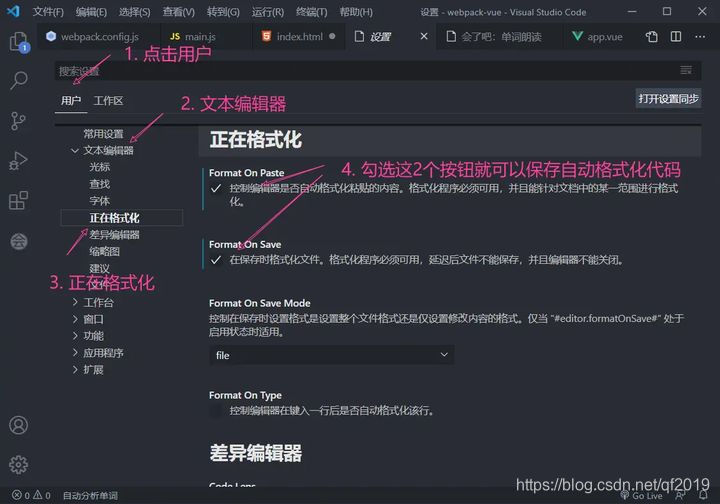Open the 文件(F) menu
Viewport: 720px width, 504px height.
point(48,12)
